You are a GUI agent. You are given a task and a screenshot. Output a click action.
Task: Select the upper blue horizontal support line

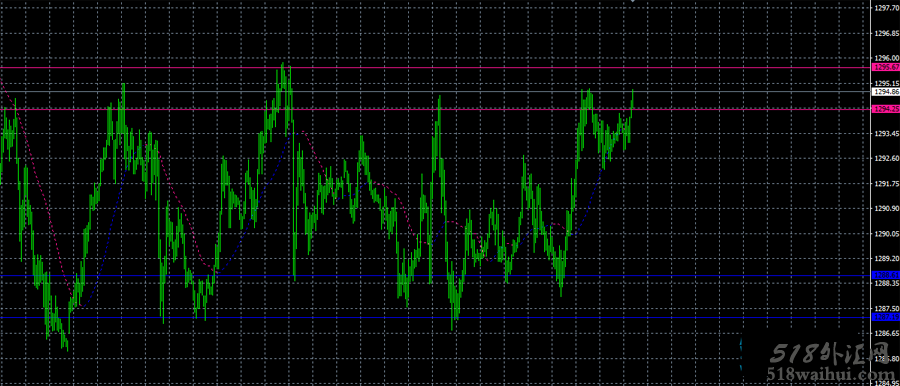click(436, 276)
